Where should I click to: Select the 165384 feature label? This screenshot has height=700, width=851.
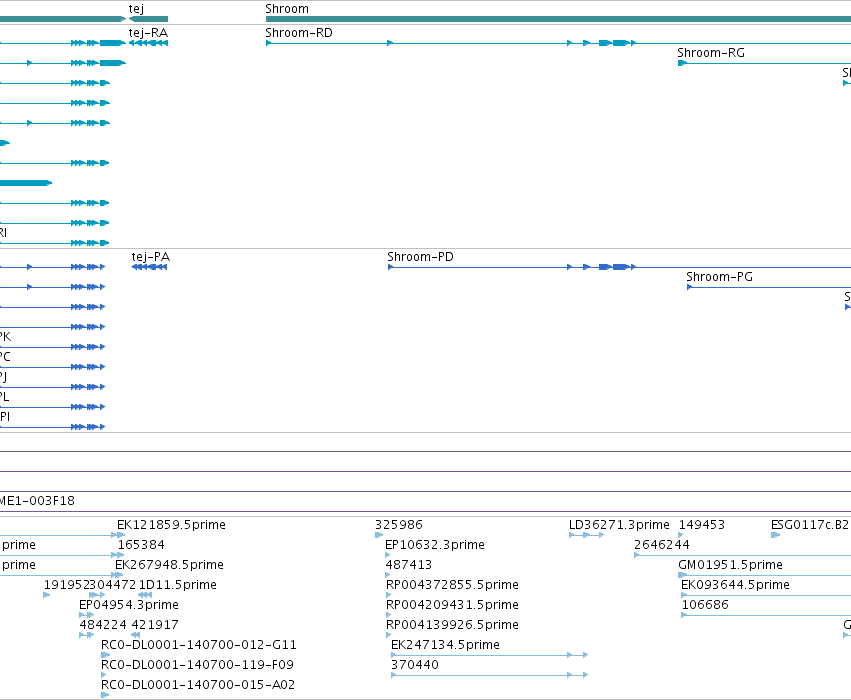141,545
